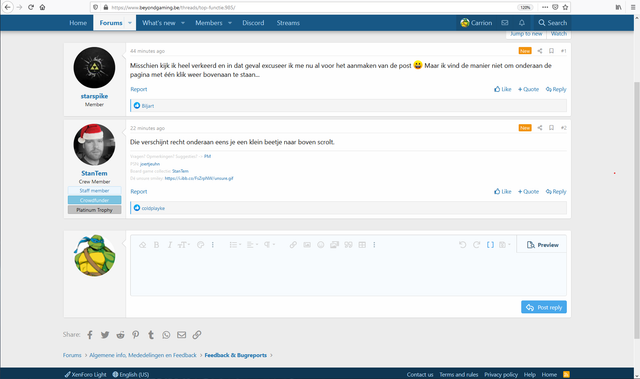Open the conversations envelope icon
The image size is (640, 379).
point(505,23)
